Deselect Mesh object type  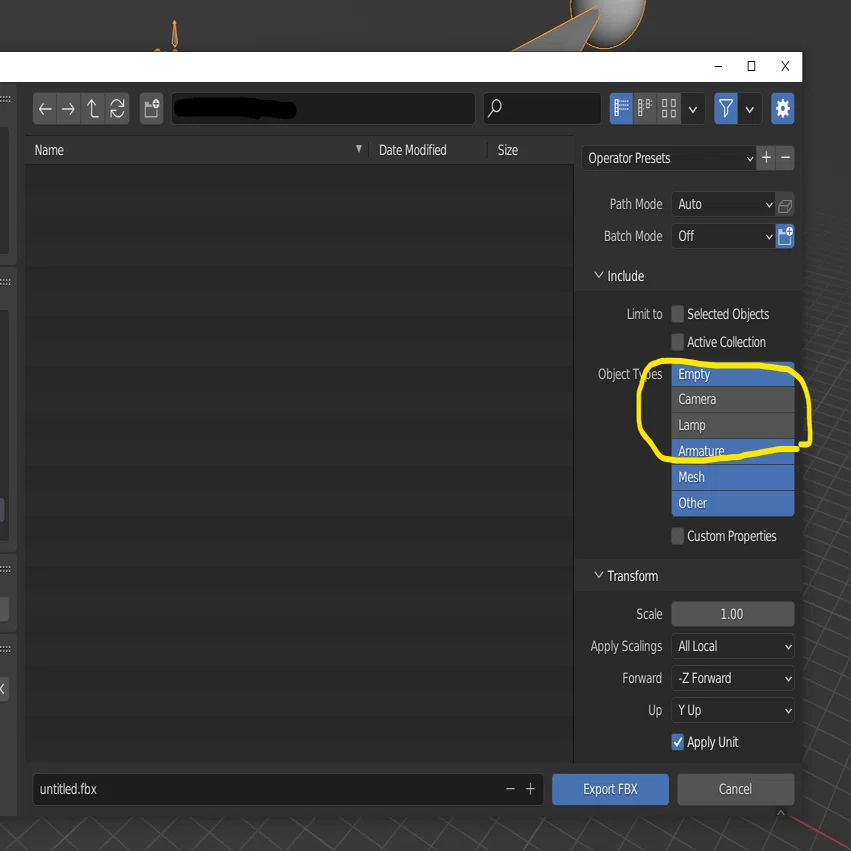coord(733,478)
